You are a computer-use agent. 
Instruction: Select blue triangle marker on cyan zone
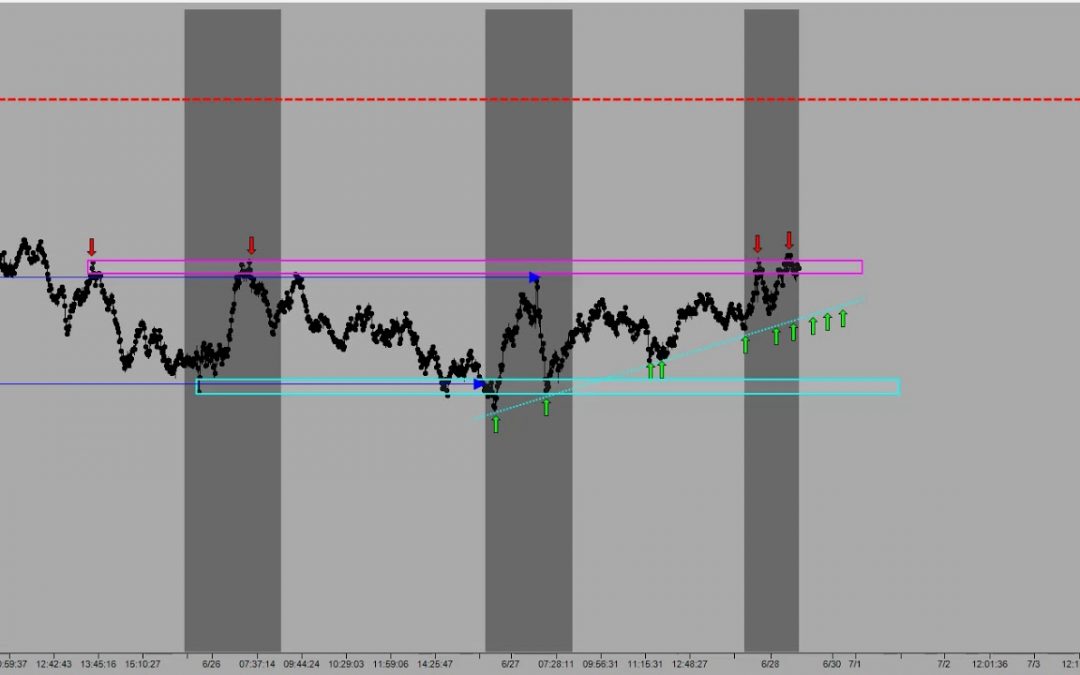[x=480, y=384]
